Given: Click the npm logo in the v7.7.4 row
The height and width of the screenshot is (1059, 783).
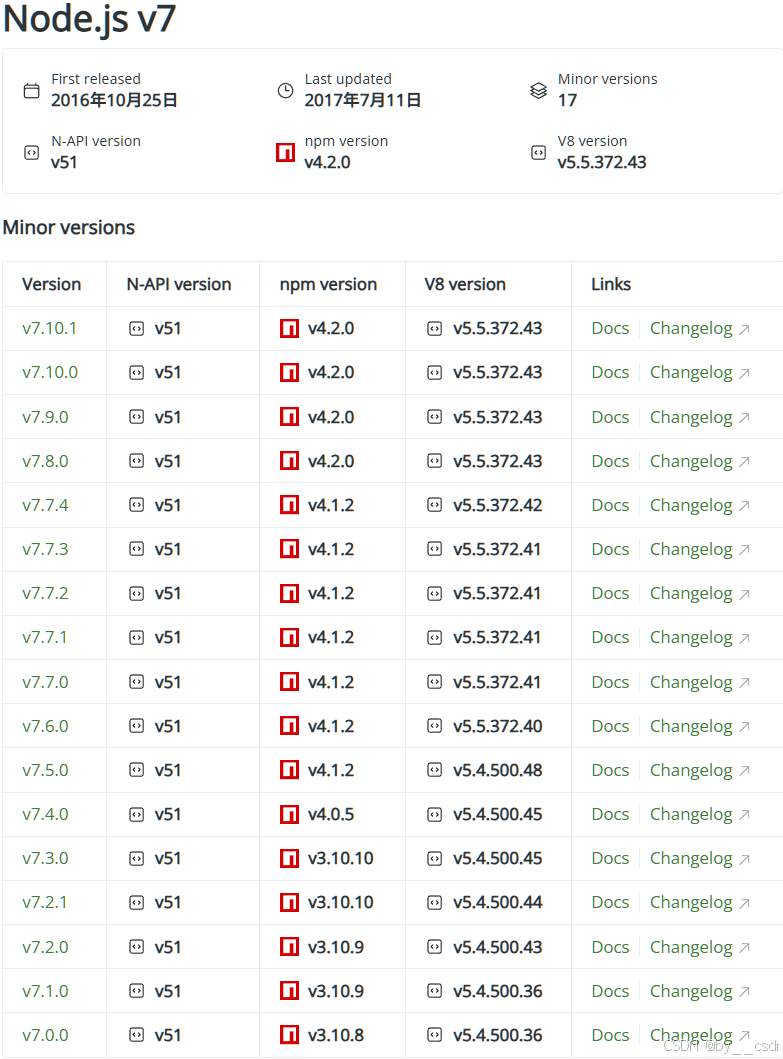Looking at the screenshot, I should (289, 505).
